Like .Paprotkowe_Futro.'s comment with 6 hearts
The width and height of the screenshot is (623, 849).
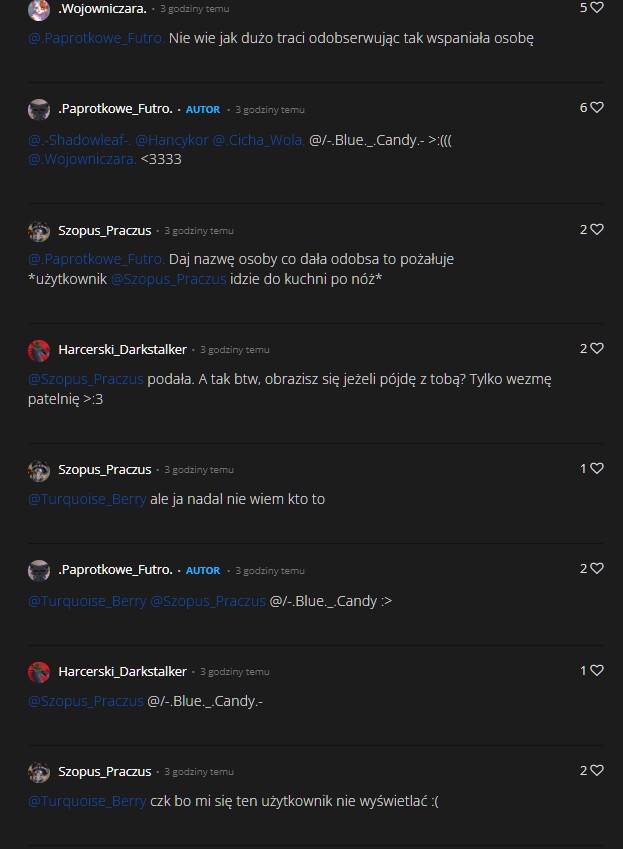point(596,107)
